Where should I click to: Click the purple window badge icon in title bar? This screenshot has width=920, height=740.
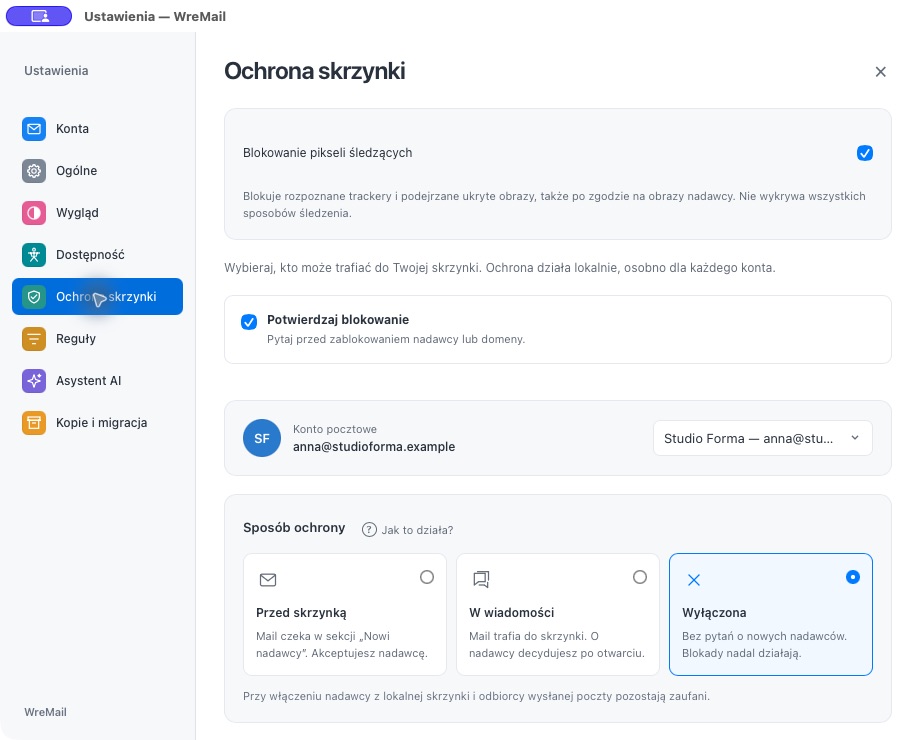39,16
